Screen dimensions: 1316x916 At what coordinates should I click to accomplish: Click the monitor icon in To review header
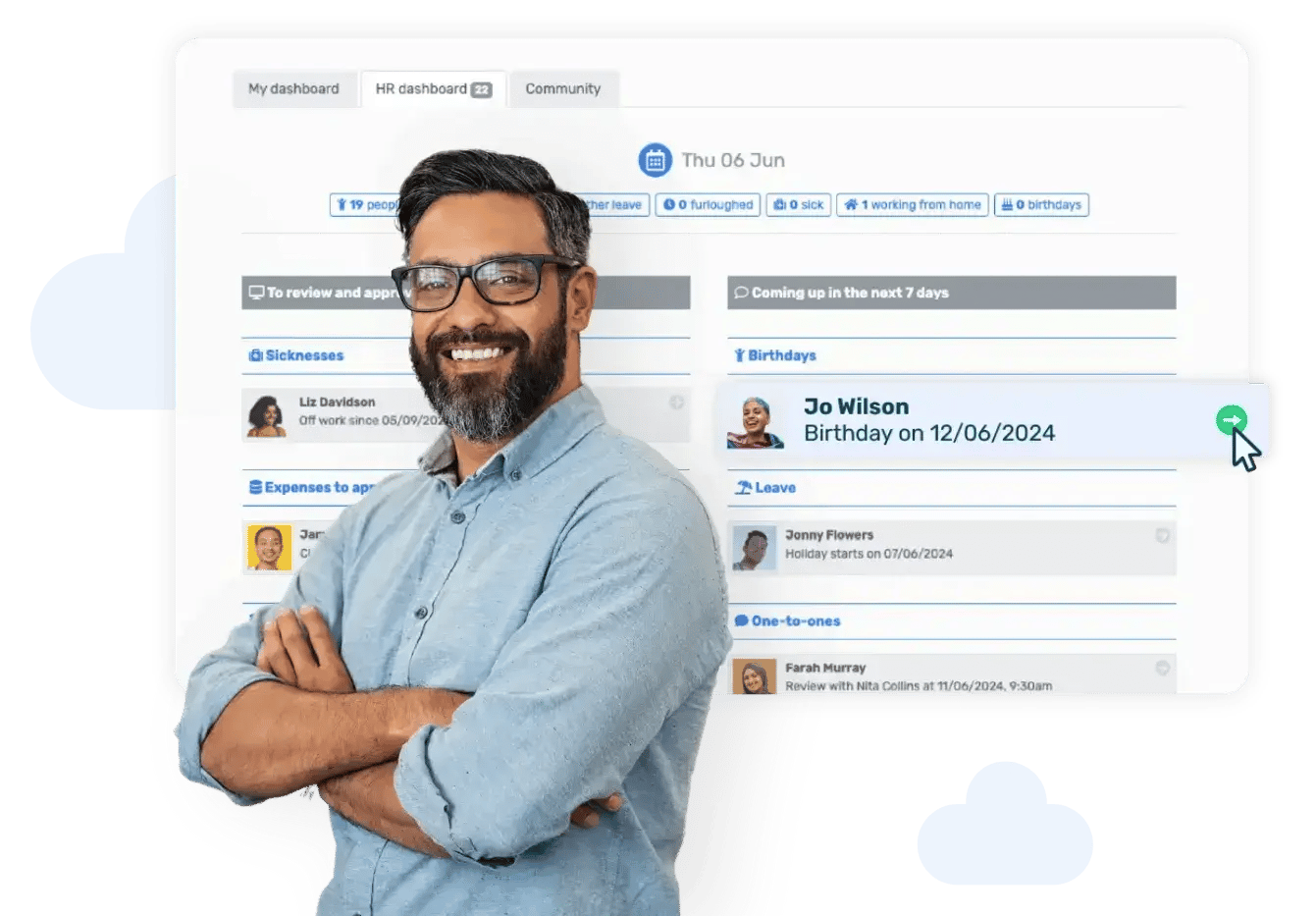(x=256, y=293)
